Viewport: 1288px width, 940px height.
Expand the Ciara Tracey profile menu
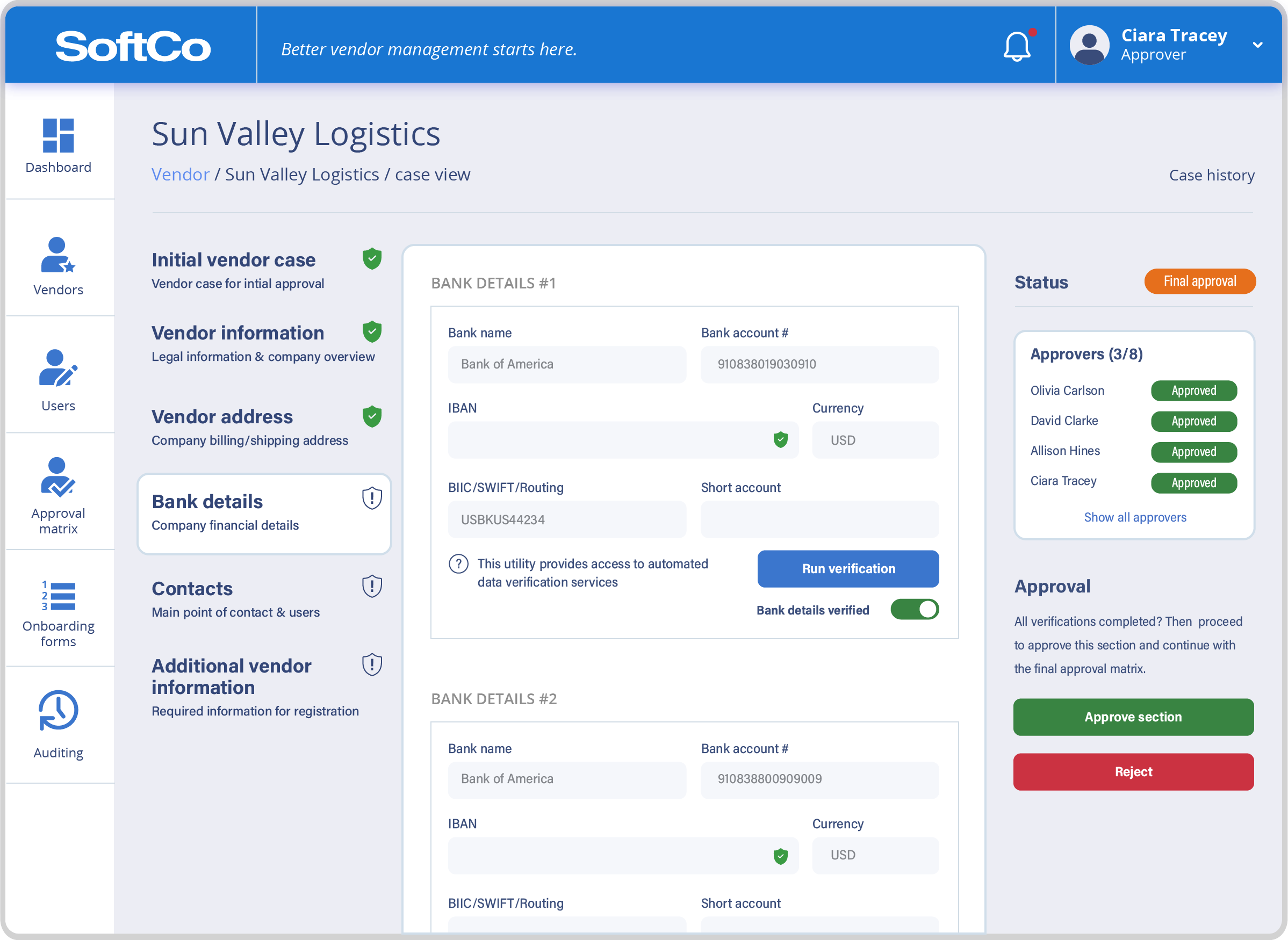point(1257,45)
